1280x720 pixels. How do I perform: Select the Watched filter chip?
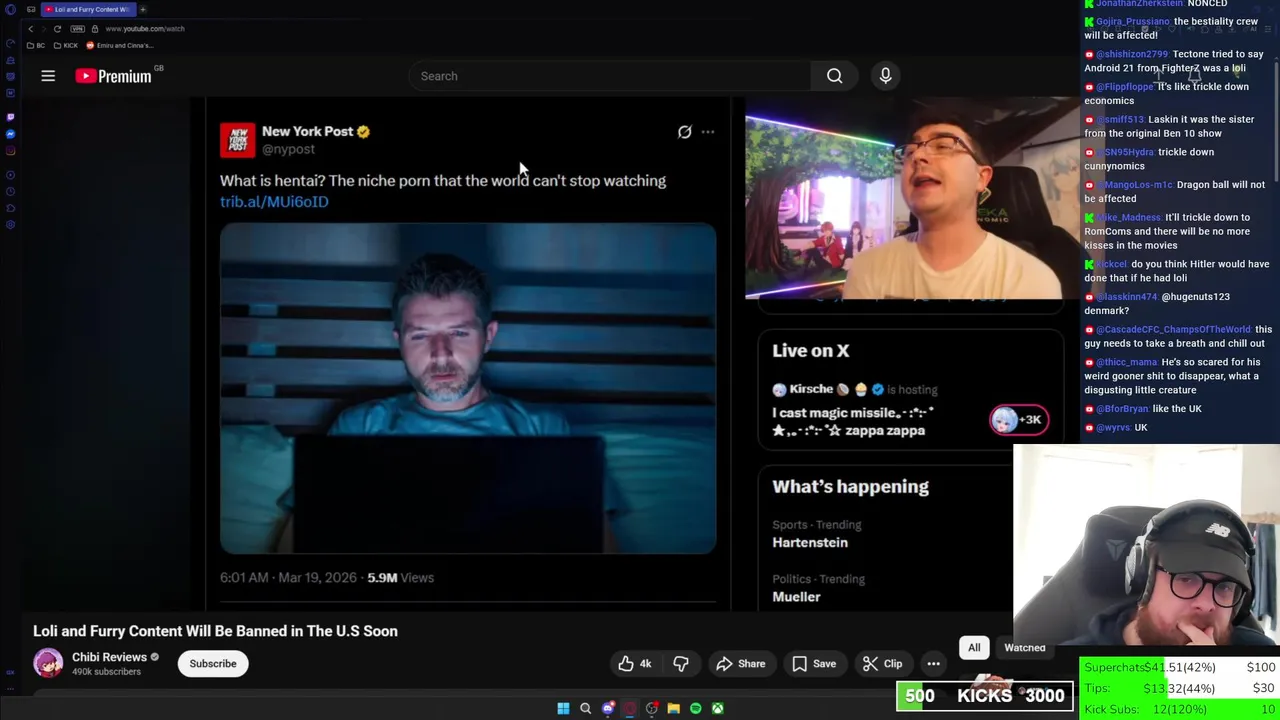(1024, 648)
